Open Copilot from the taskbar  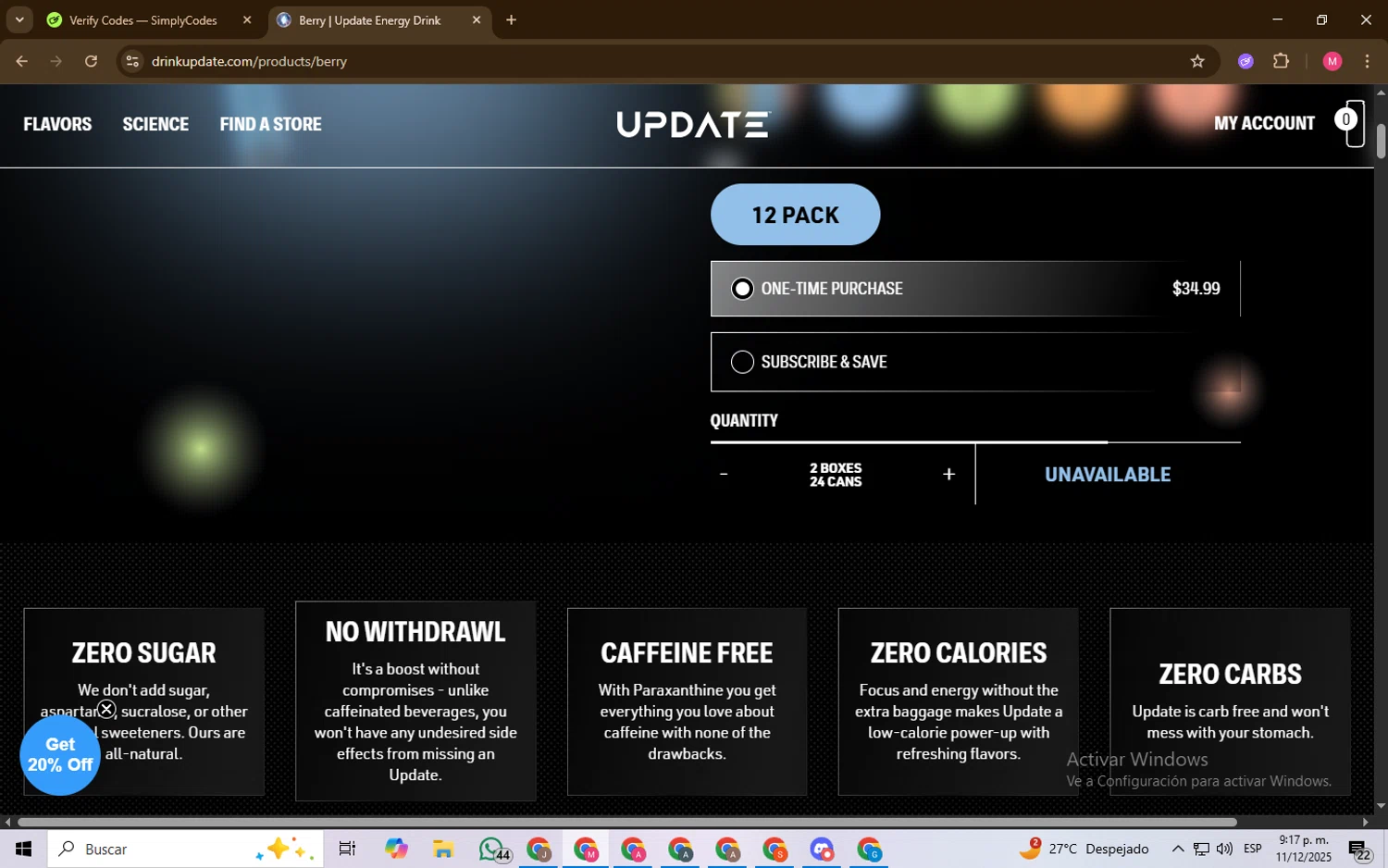click(396, 849)
